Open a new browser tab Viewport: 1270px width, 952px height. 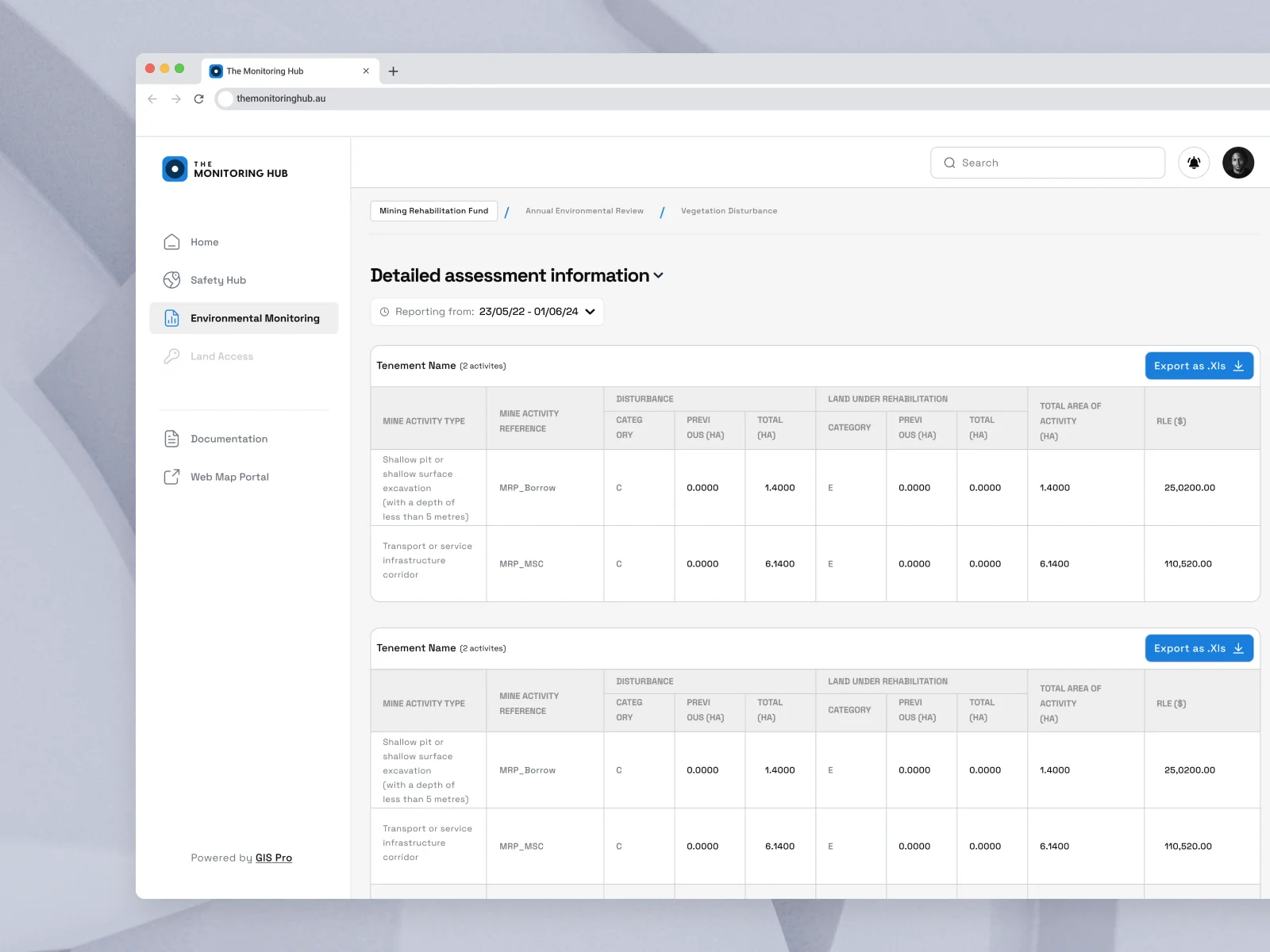click(x=393, y=71)
